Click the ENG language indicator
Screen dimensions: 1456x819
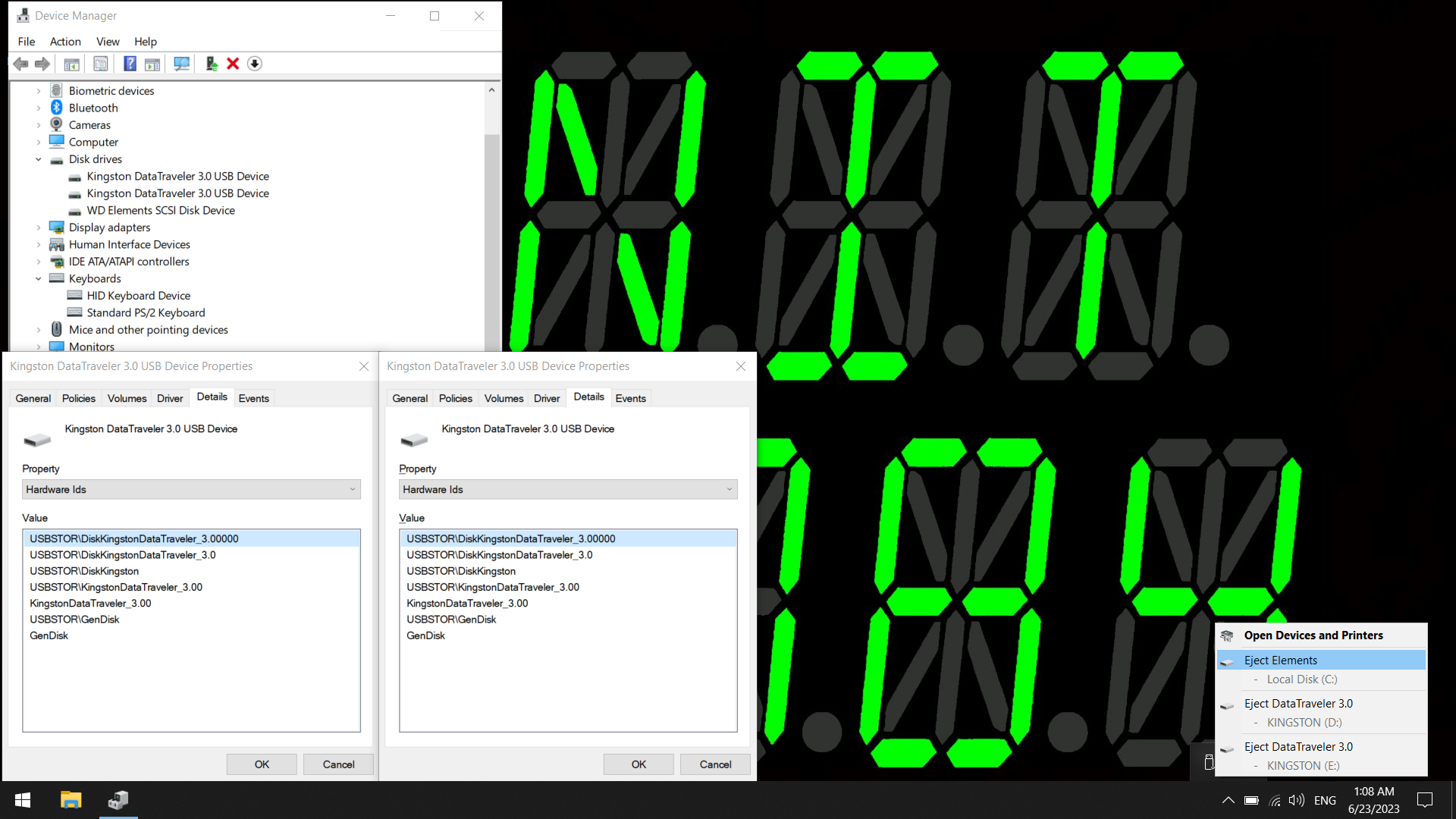tap(1325, 801)
